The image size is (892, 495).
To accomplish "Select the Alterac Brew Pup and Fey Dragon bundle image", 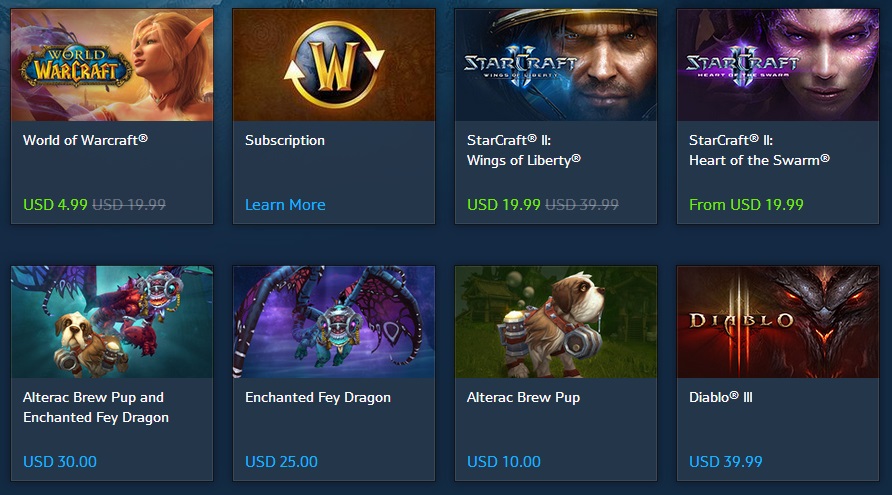I will click(x=112, y=322).
